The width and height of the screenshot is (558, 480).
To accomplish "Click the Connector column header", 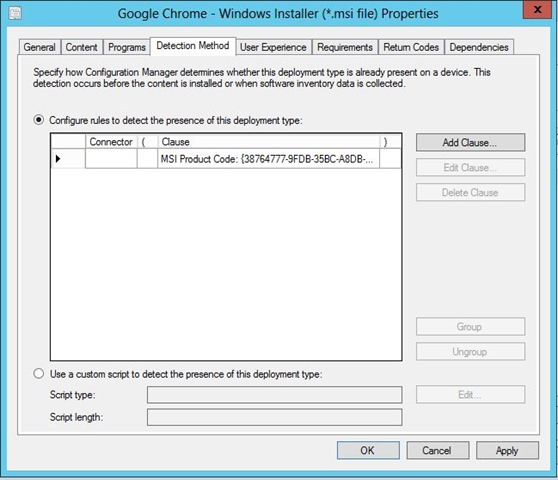I will [x=111, y=142].
